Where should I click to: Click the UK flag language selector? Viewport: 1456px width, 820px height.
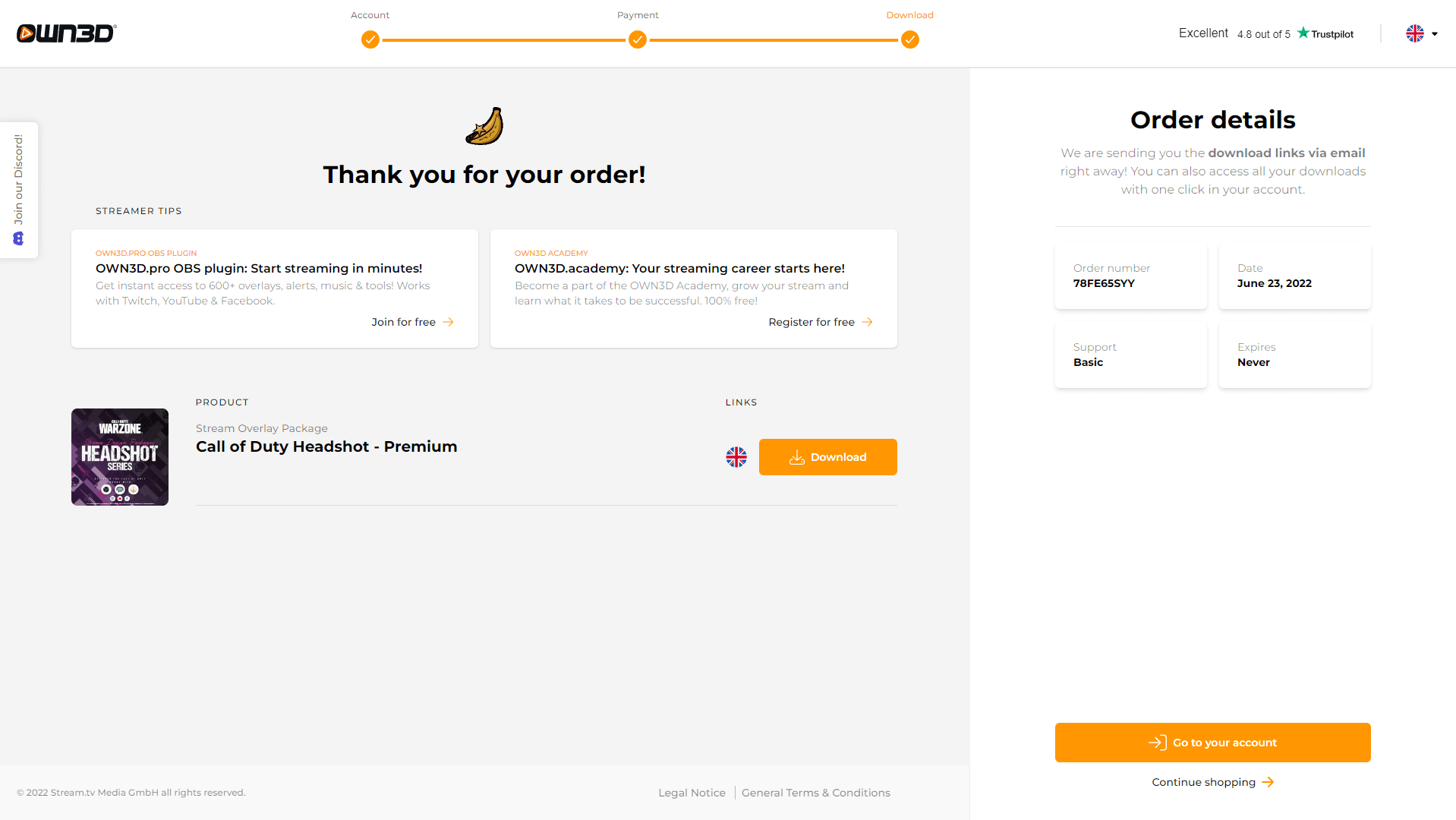click(1415, 33)
